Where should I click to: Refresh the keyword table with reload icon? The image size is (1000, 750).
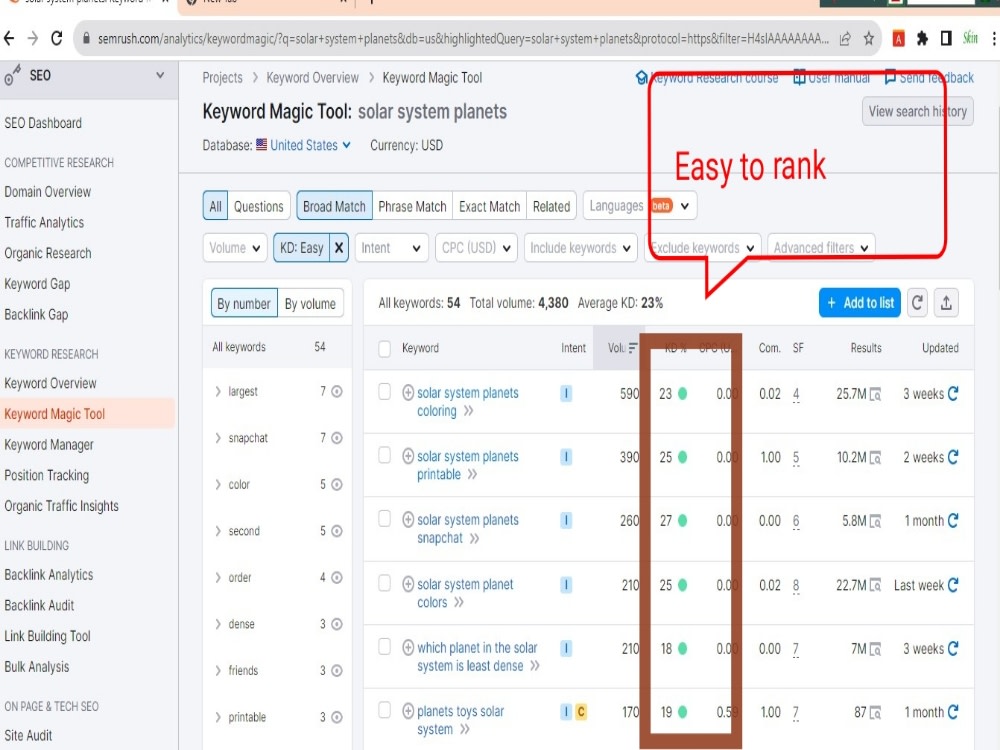917,303
